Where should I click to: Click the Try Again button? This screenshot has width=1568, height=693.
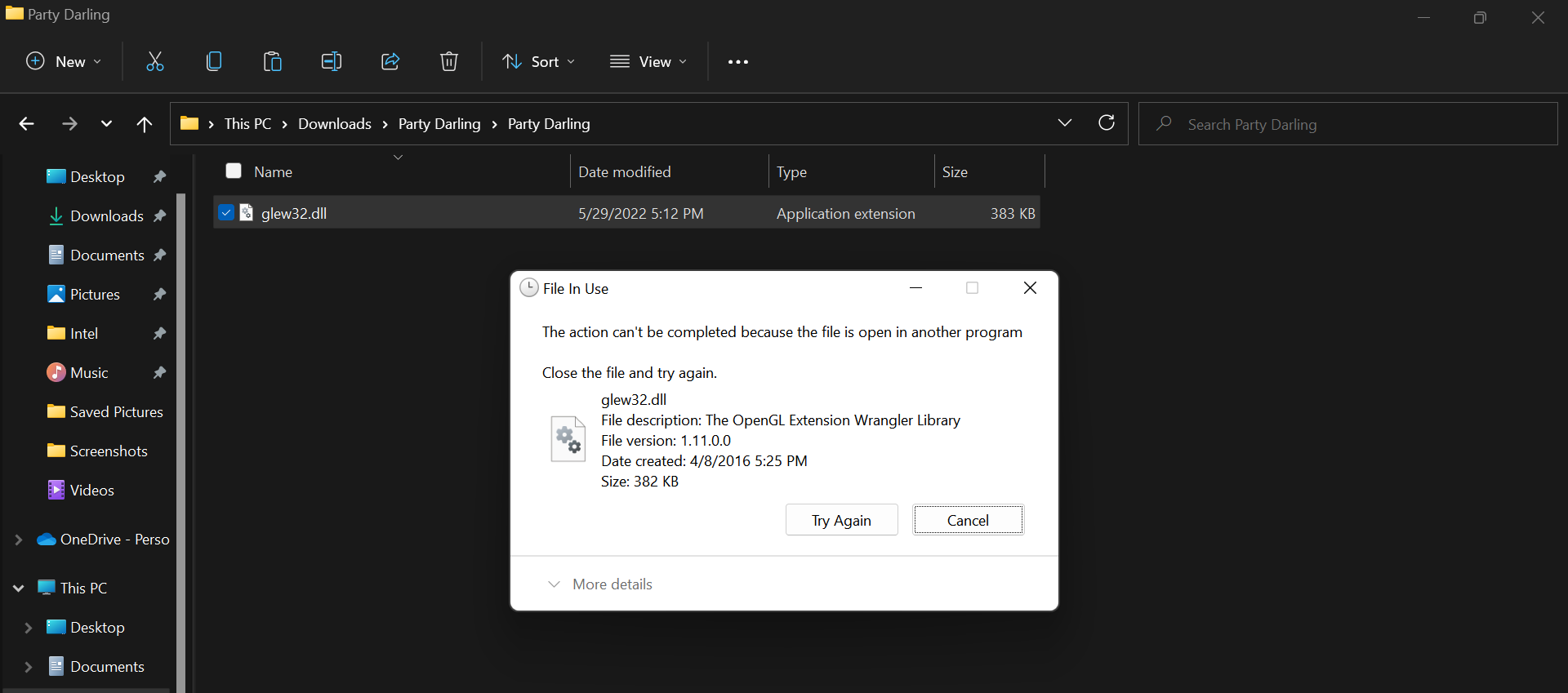(842, 520)
